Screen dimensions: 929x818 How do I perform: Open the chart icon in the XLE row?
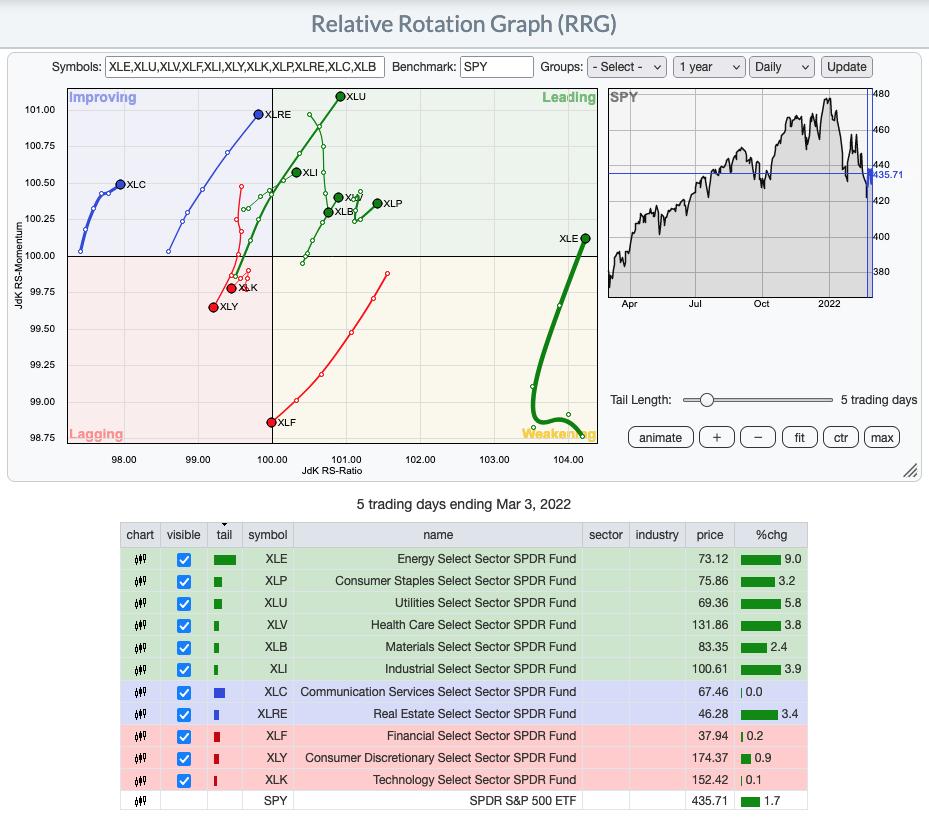[140, 559]
